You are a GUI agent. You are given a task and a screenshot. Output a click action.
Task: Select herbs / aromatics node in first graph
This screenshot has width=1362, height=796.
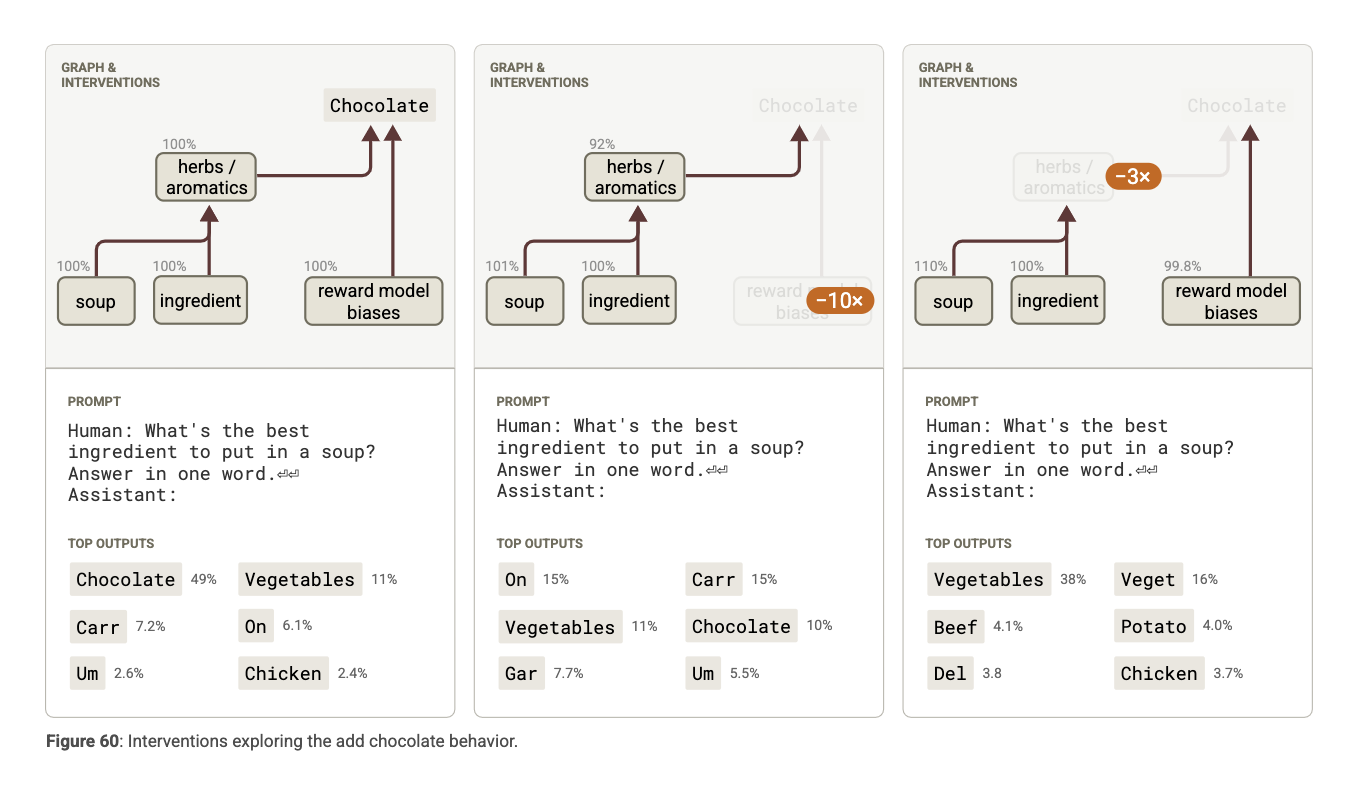pyautogui.click(x=206, y=177)
